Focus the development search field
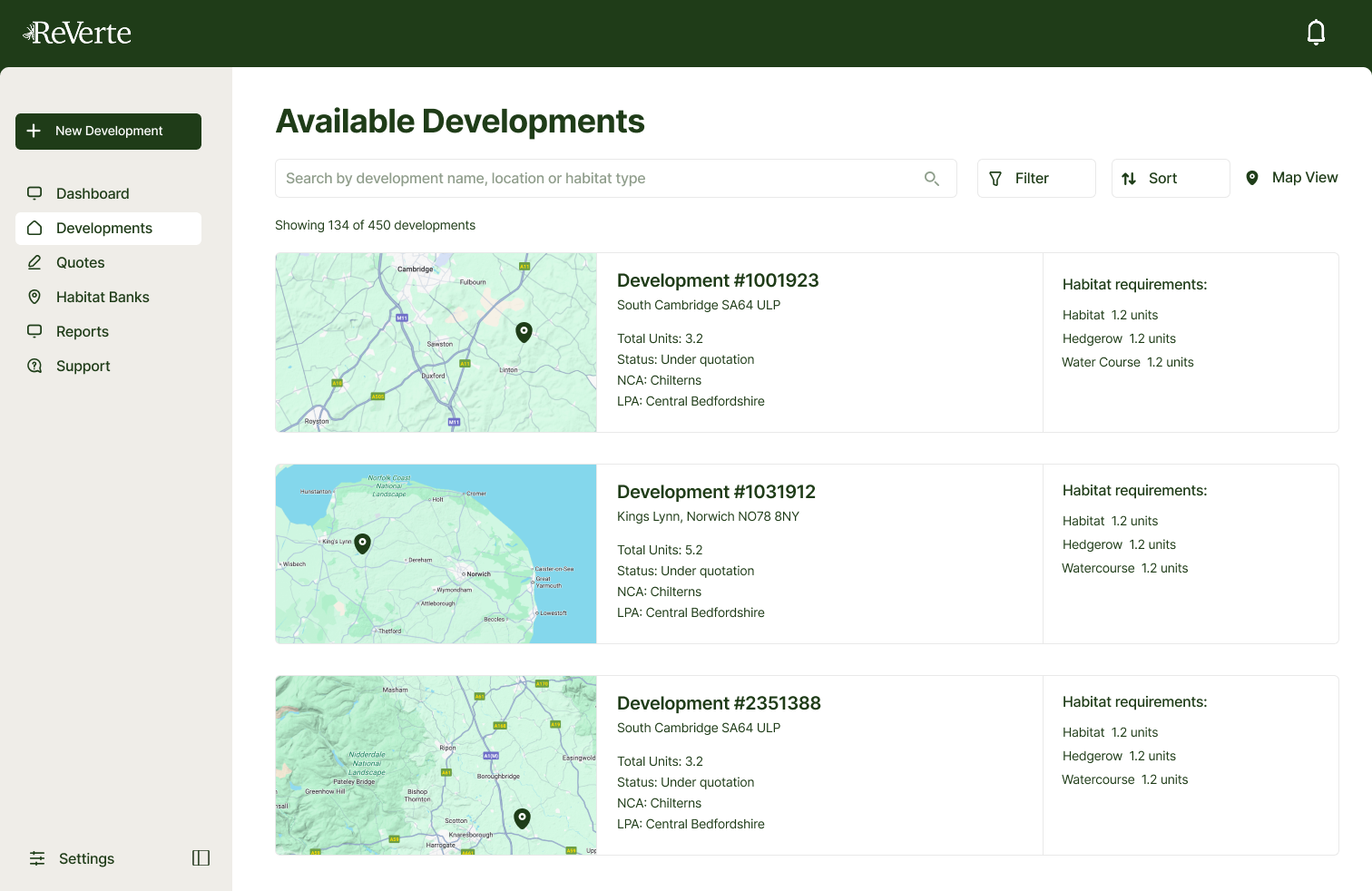1372x891 pixels. (x=599, y=179)
